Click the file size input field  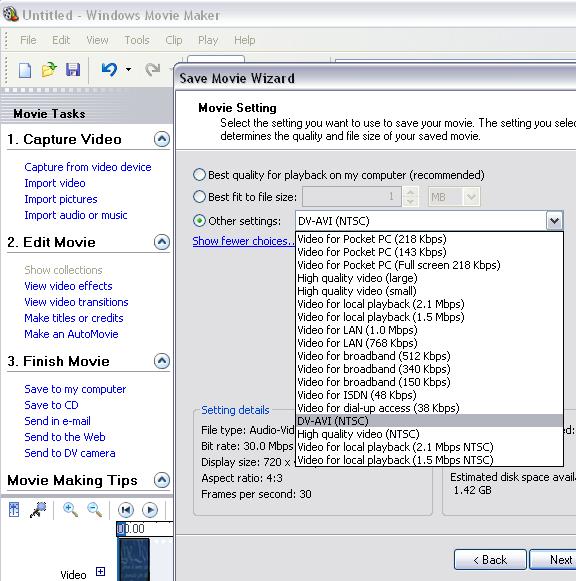(352, 196)
